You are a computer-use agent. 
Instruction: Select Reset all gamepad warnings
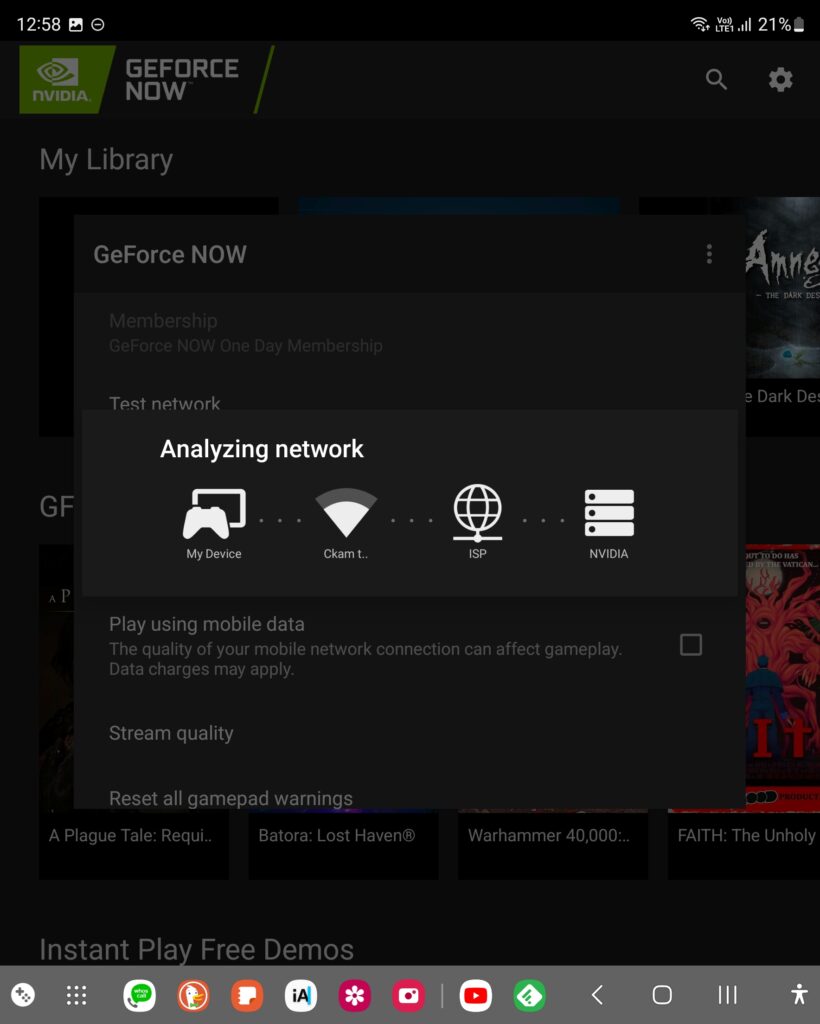pyautogui.click(x=231, y=798)
